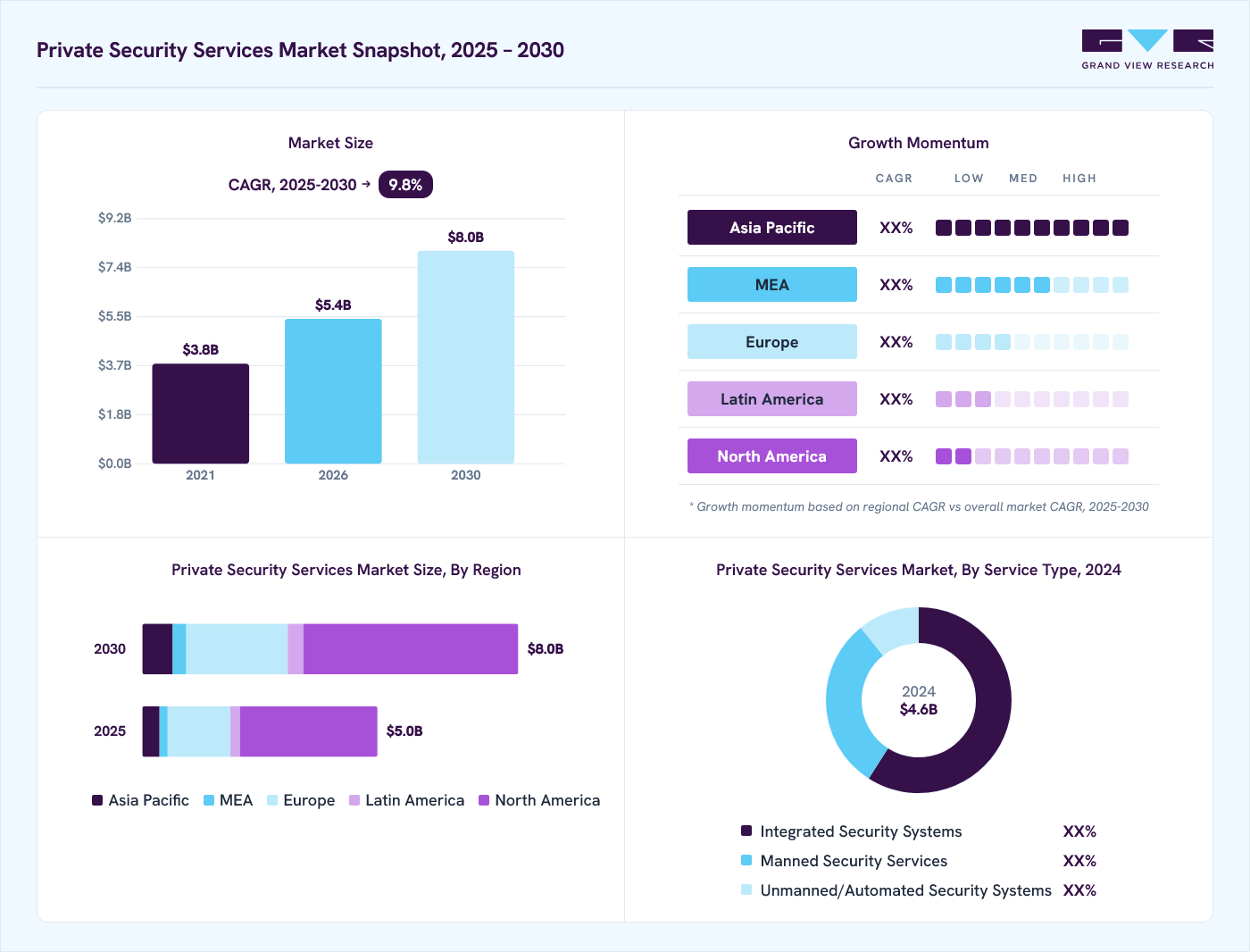Select the MEA region label
The height and width of the screenshot is (952, 1250).
772,285
